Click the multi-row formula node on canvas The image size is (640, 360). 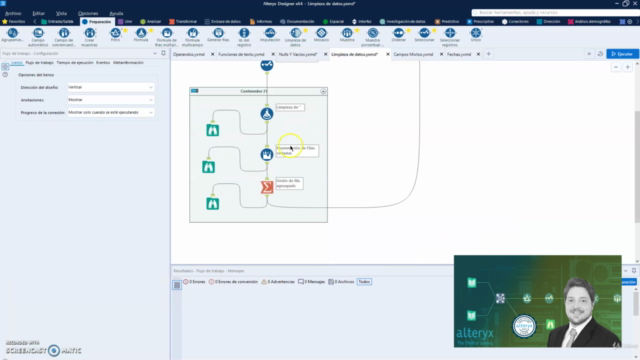(267, 154)
